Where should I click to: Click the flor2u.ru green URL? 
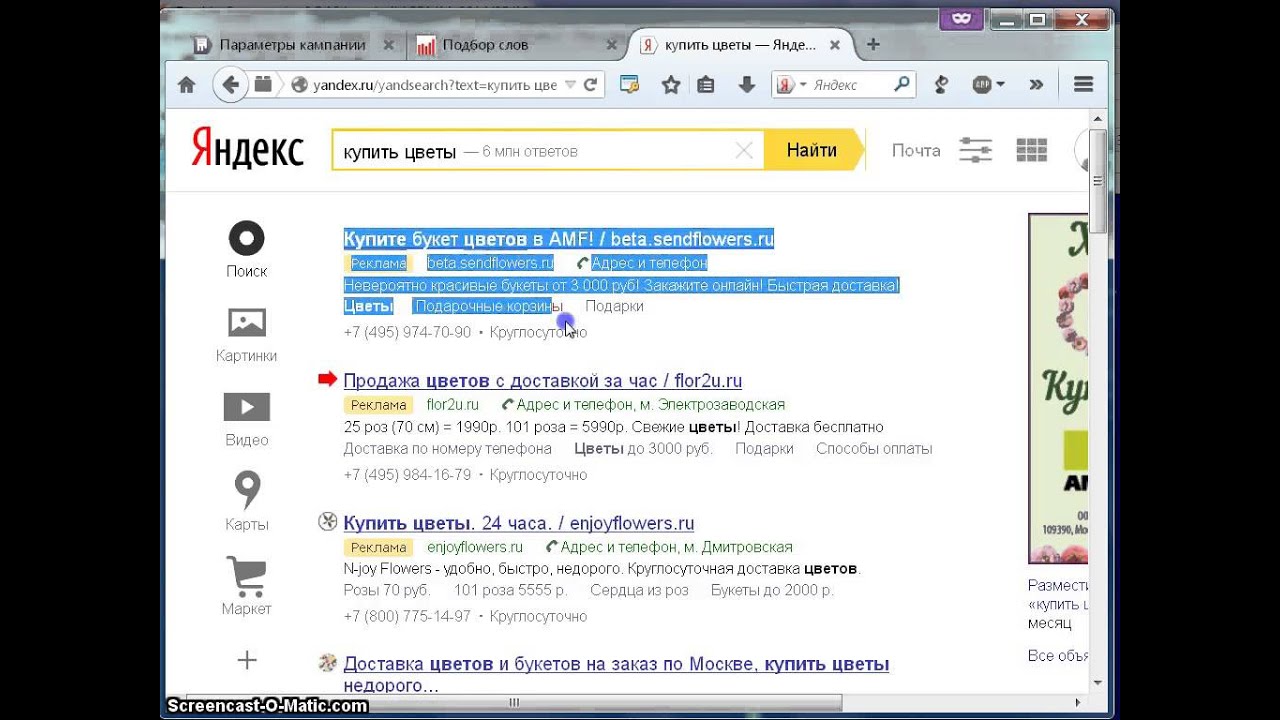point(452,405)
